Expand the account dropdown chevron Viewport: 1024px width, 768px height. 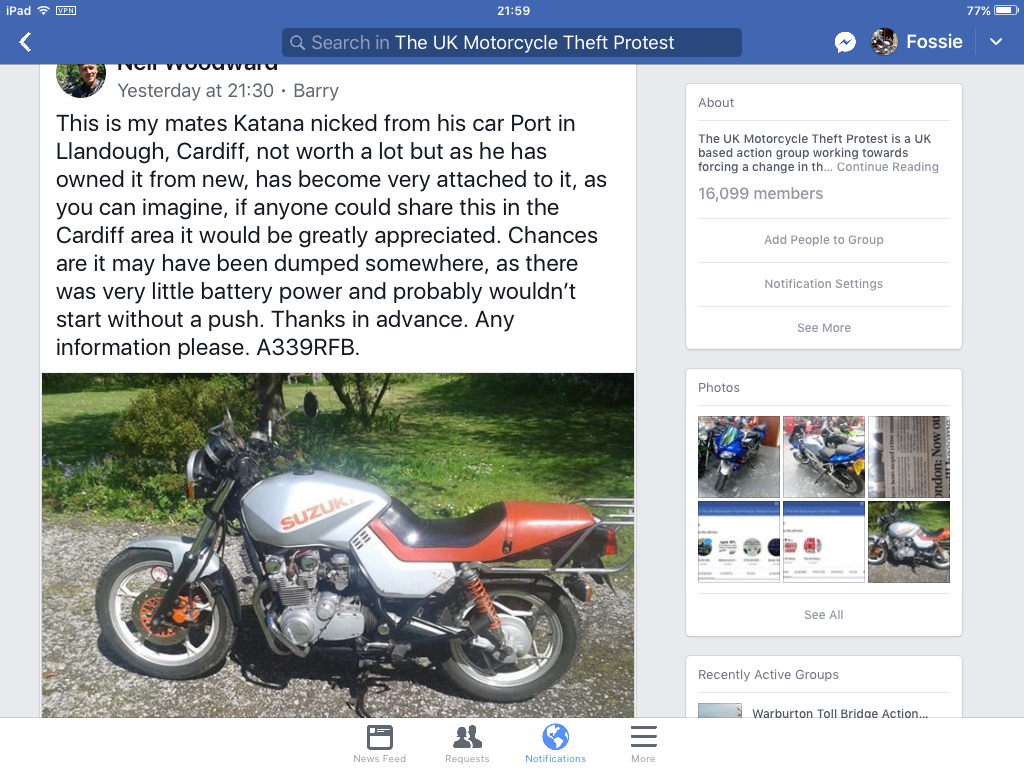click(x=996, y=42)
